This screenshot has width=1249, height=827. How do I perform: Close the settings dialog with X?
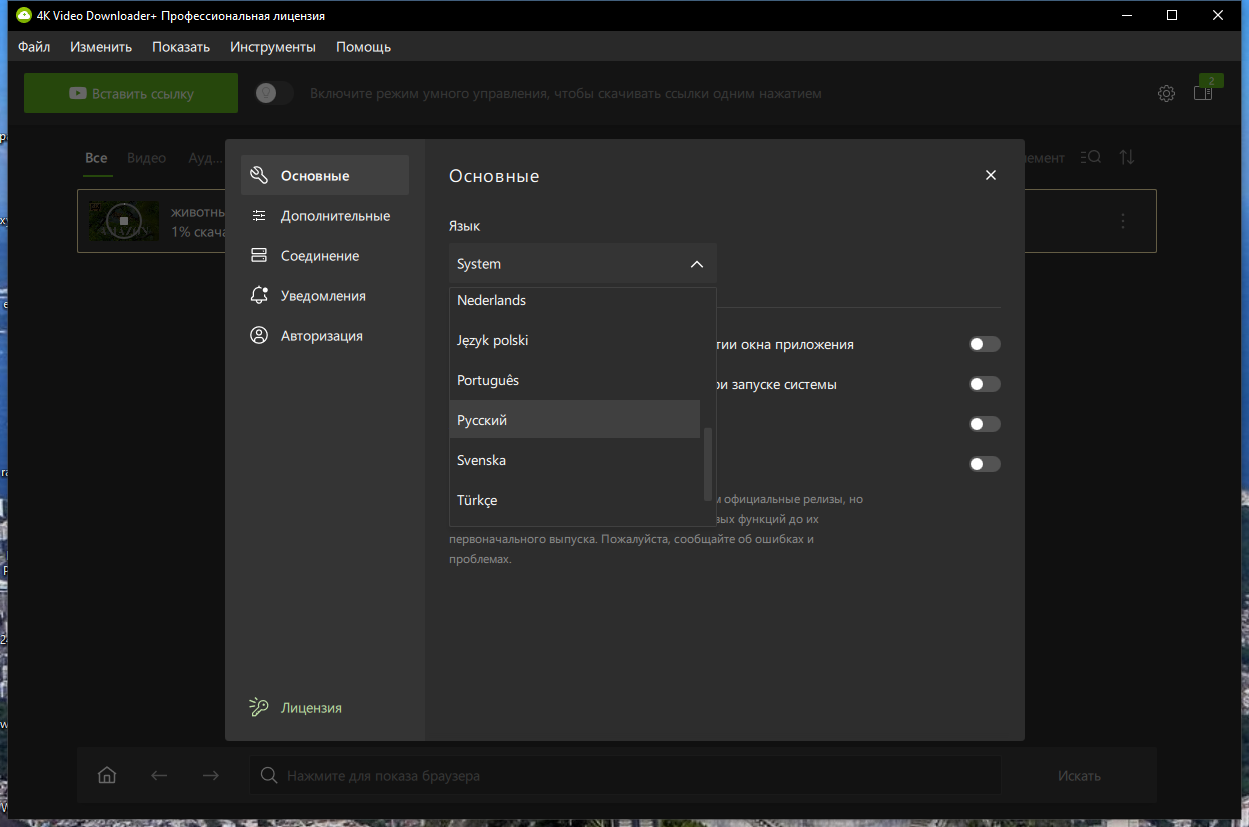coord(991,175)
